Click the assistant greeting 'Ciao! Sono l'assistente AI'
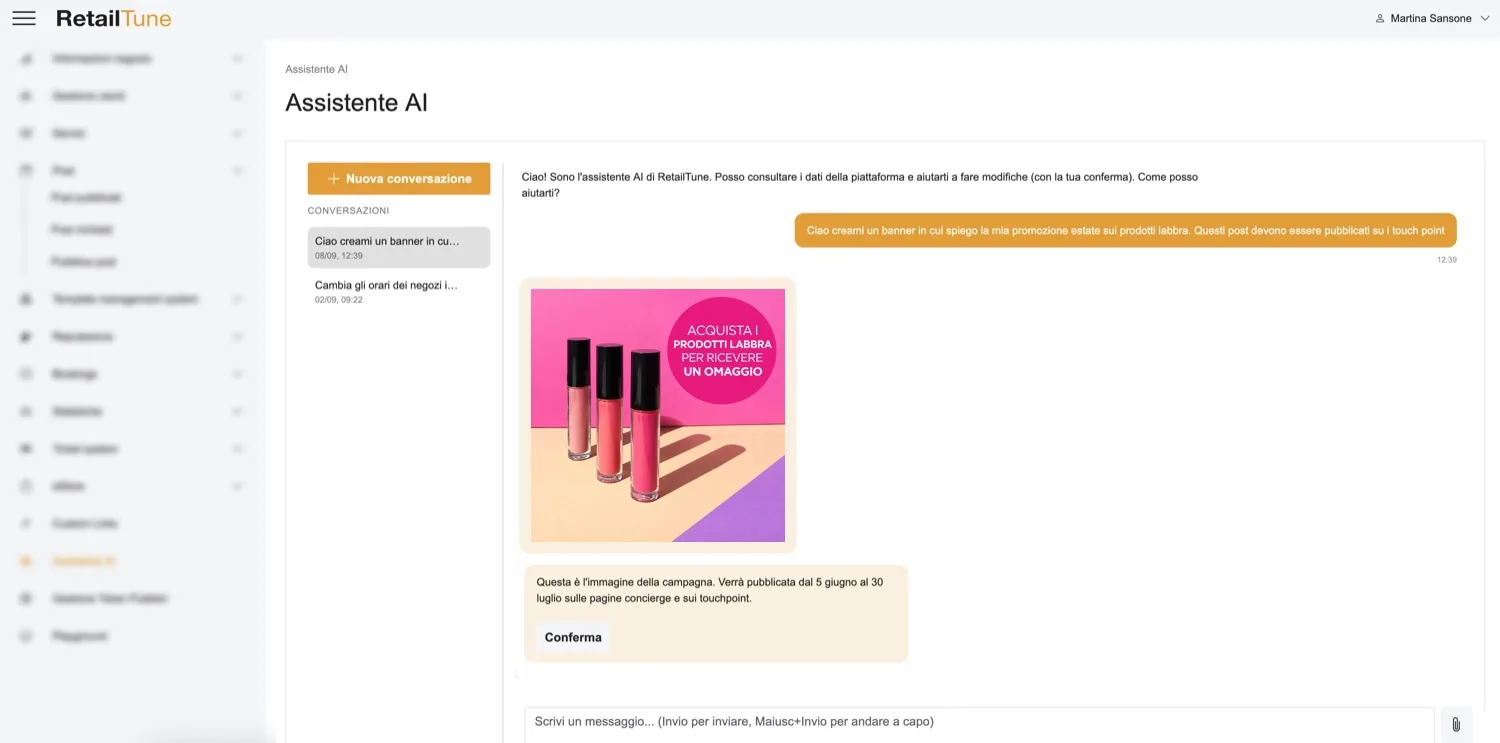The image size is (1500, 743). click(860, 185)
